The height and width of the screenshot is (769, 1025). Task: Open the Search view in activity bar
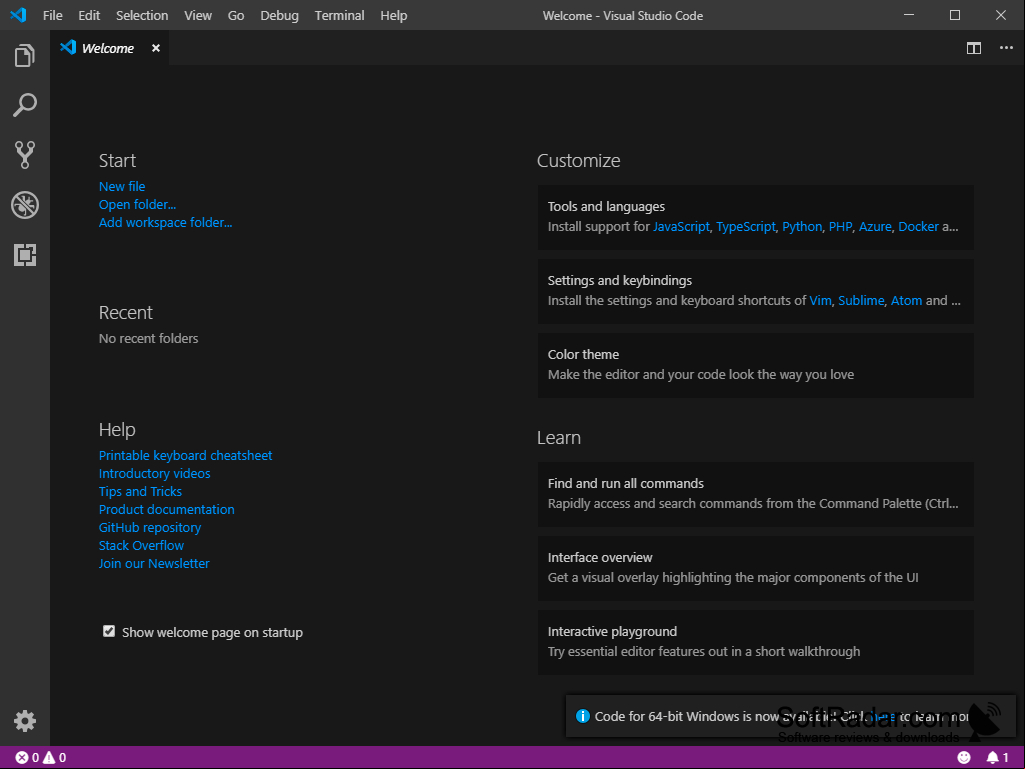click(25, 105)
